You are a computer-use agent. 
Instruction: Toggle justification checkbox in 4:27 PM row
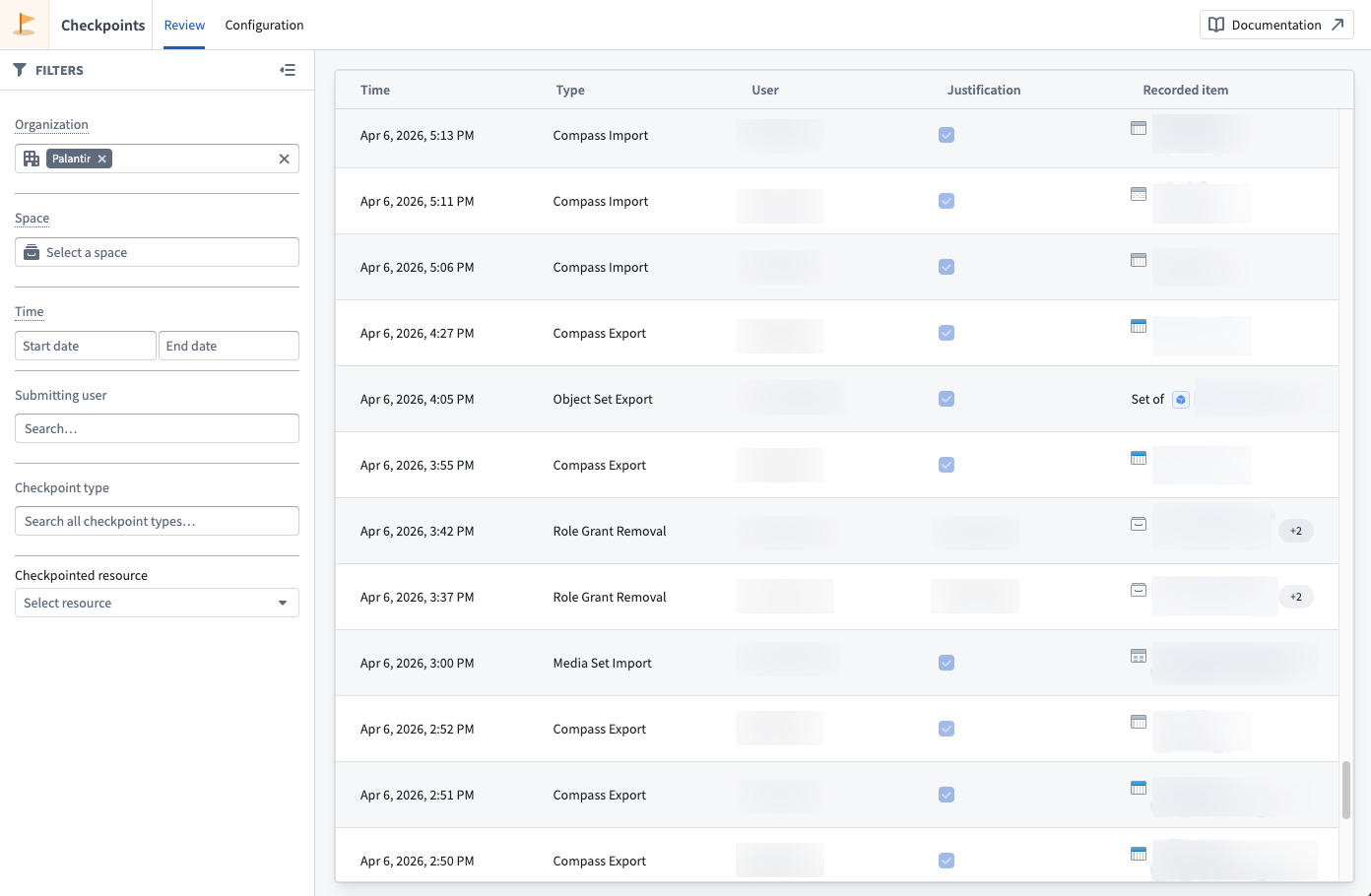pyautogui.click(x=947, y=333)
